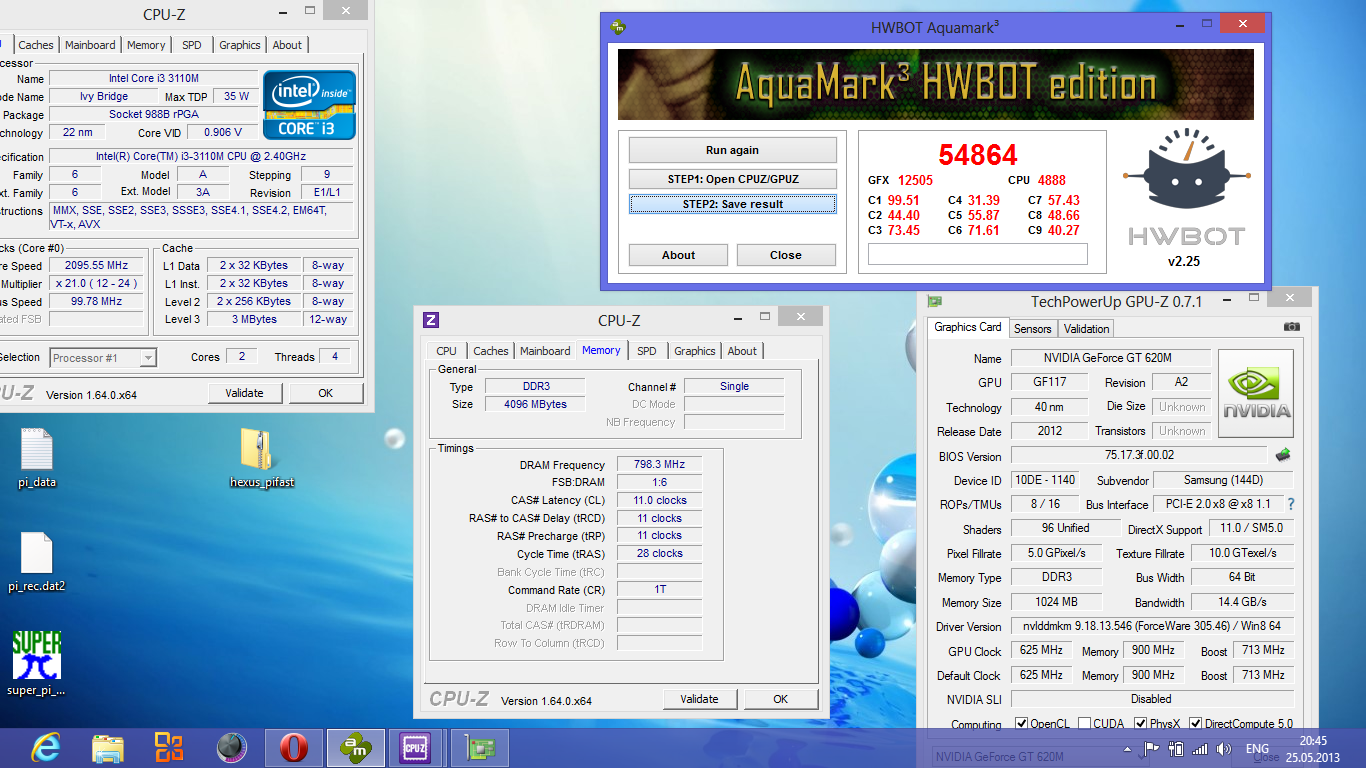Open the network signal tray icon

tap(1199, 748)
